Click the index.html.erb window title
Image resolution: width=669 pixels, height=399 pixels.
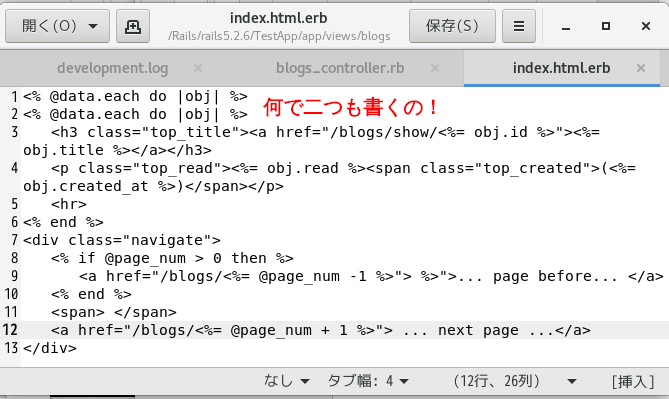click(279, 18)
